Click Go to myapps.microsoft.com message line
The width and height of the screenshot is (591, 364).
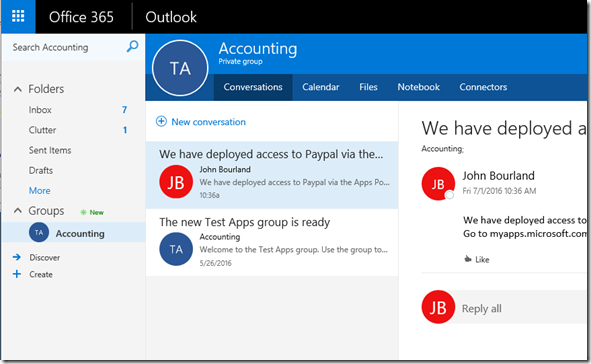click(525, 234)
